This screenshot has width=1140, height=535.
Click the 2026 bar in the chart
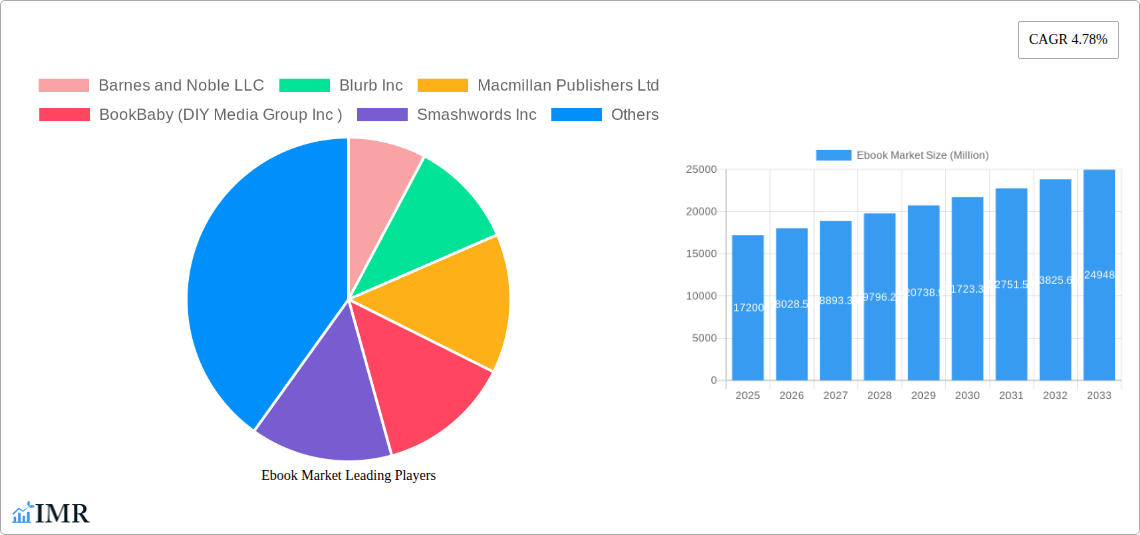(792, 304)
